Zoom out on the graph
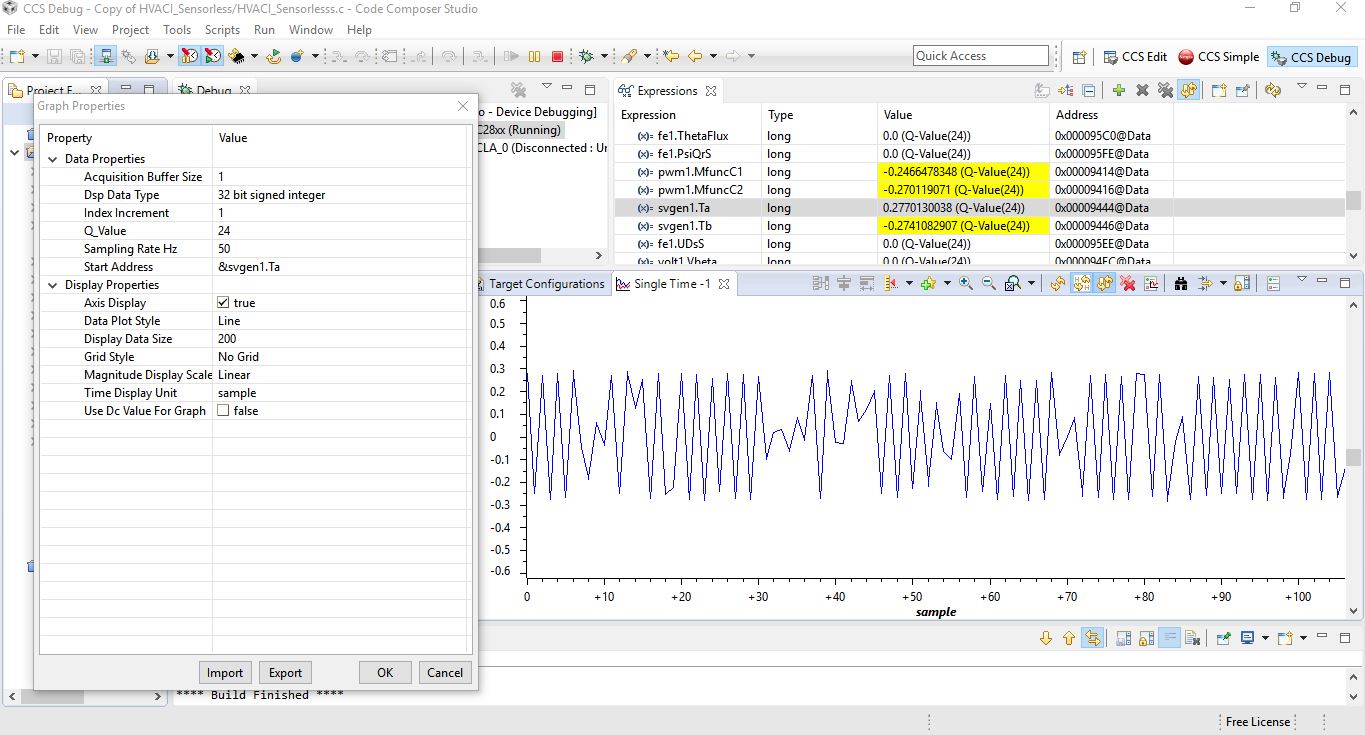1365x735 pixels. [x=989, y=284]
